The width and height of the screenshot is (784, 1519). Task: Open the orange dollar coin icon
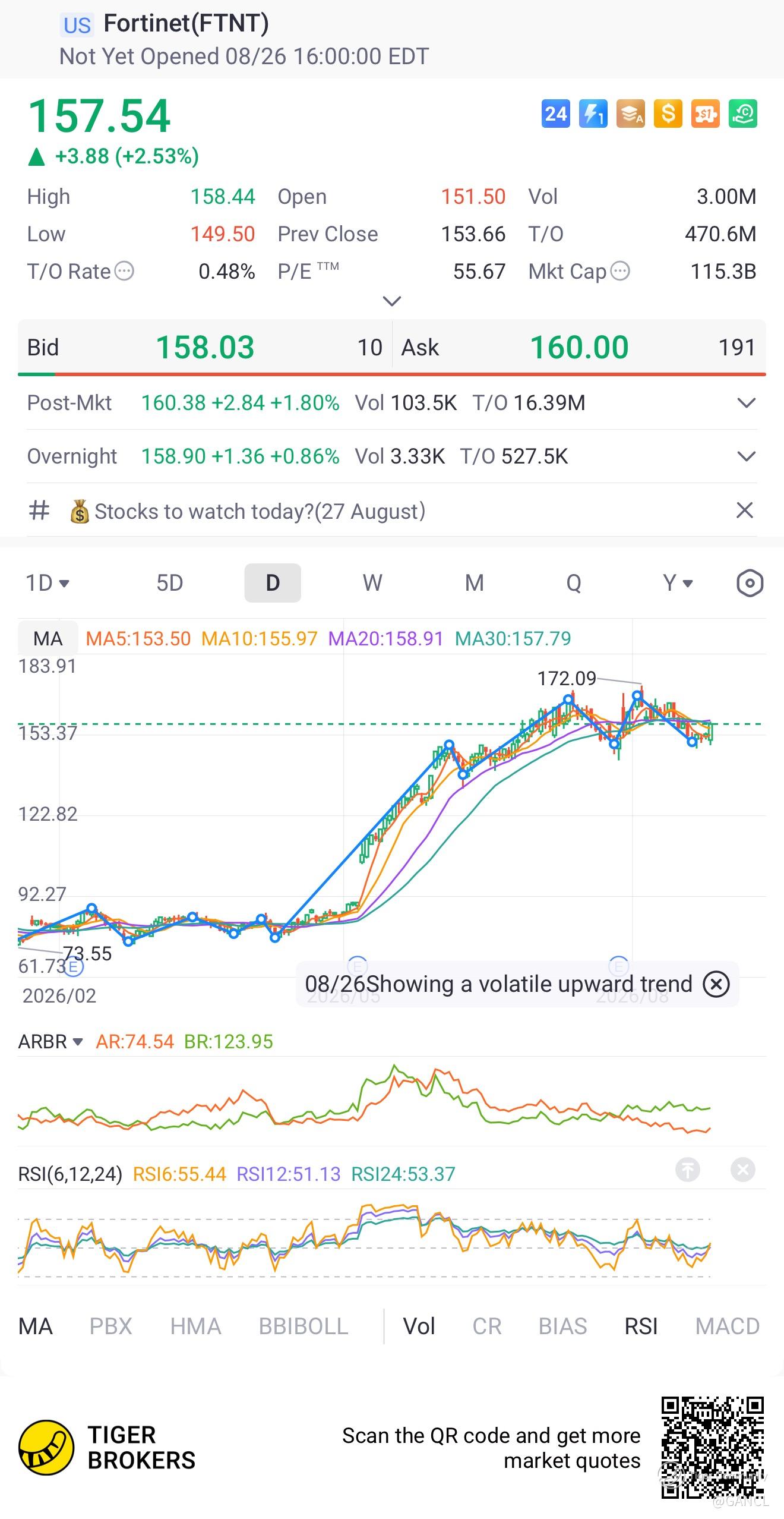(x=668, y=114)
